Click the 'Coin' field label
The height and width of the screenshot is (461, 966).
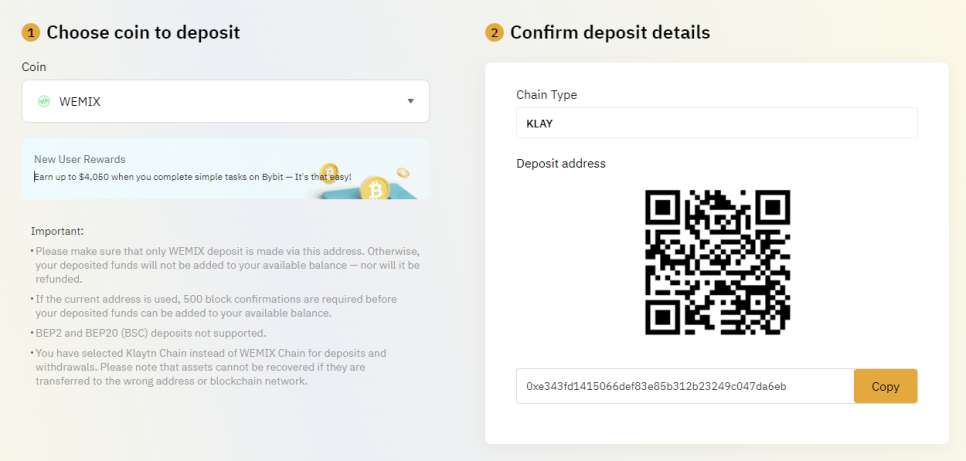pos(34,67)
